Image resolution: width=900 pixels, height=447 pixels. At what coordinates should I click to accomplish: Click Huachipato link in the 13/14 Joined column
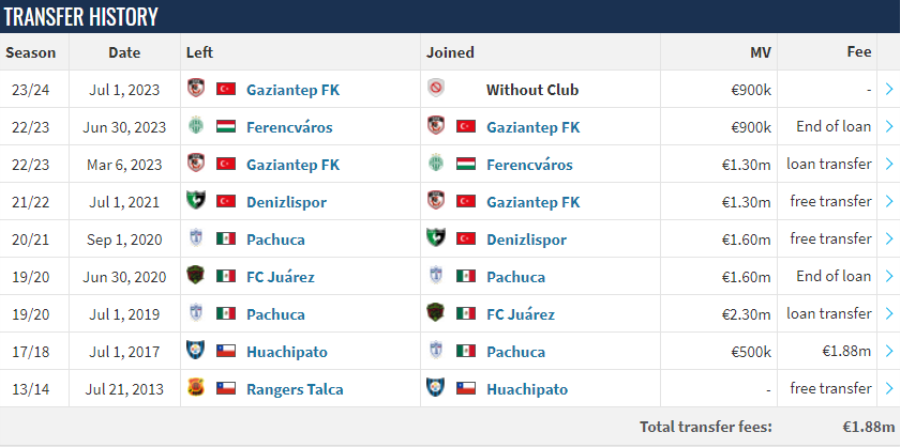point(527,390)
